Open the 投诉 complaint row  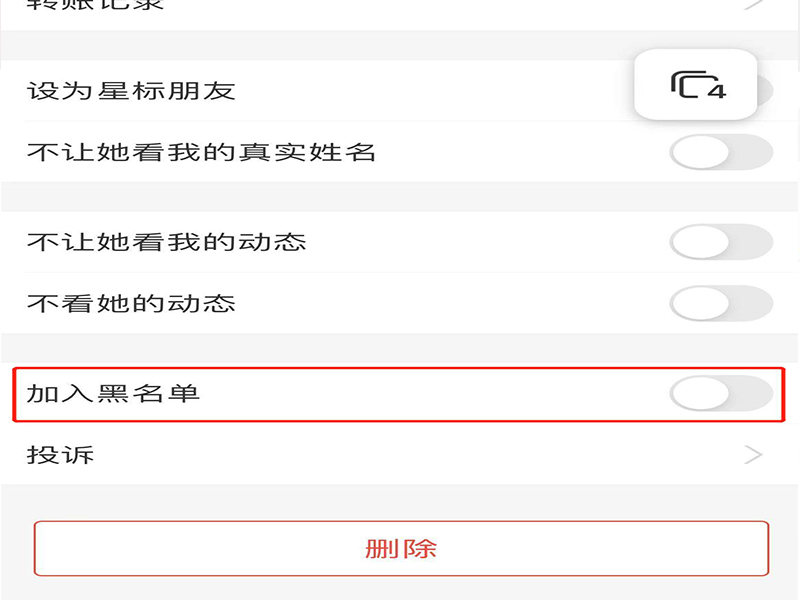pos(400,455)
